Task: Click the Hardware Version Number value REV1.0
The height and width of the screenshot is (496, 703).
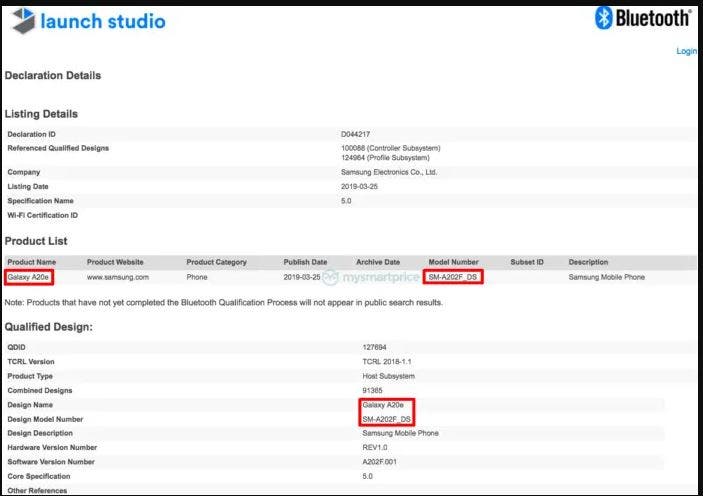Action: point(375,448)
